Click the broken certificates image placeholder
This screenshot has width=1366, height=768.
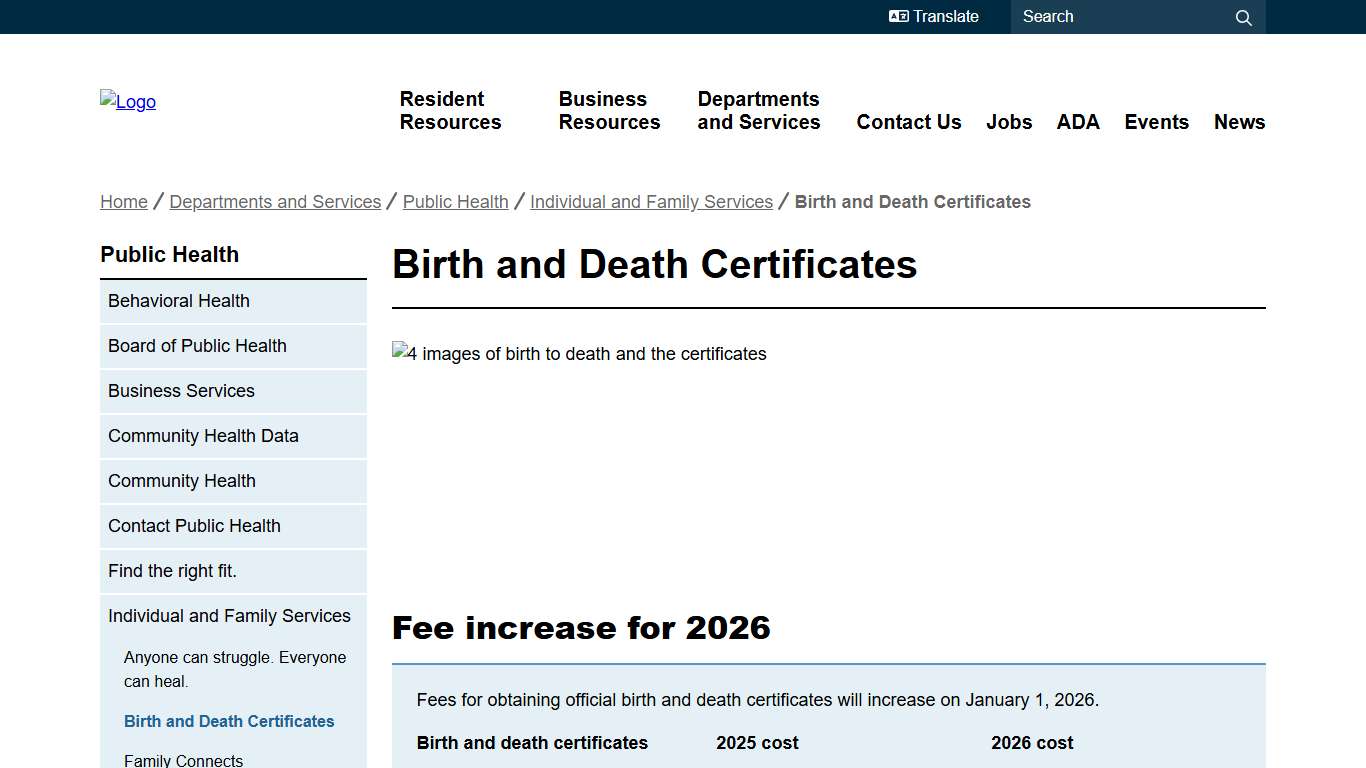point(580,353)
